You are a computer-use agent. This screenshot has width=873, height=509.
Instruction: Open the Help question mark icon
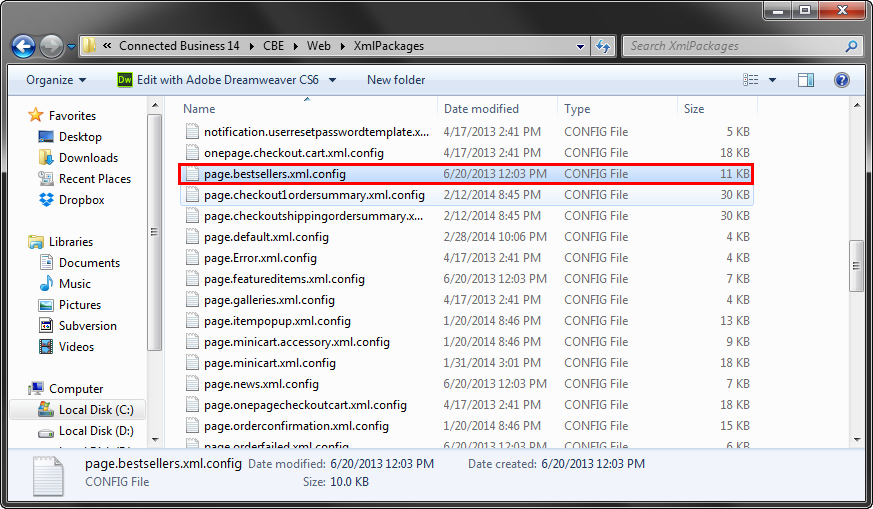[841, 80]
